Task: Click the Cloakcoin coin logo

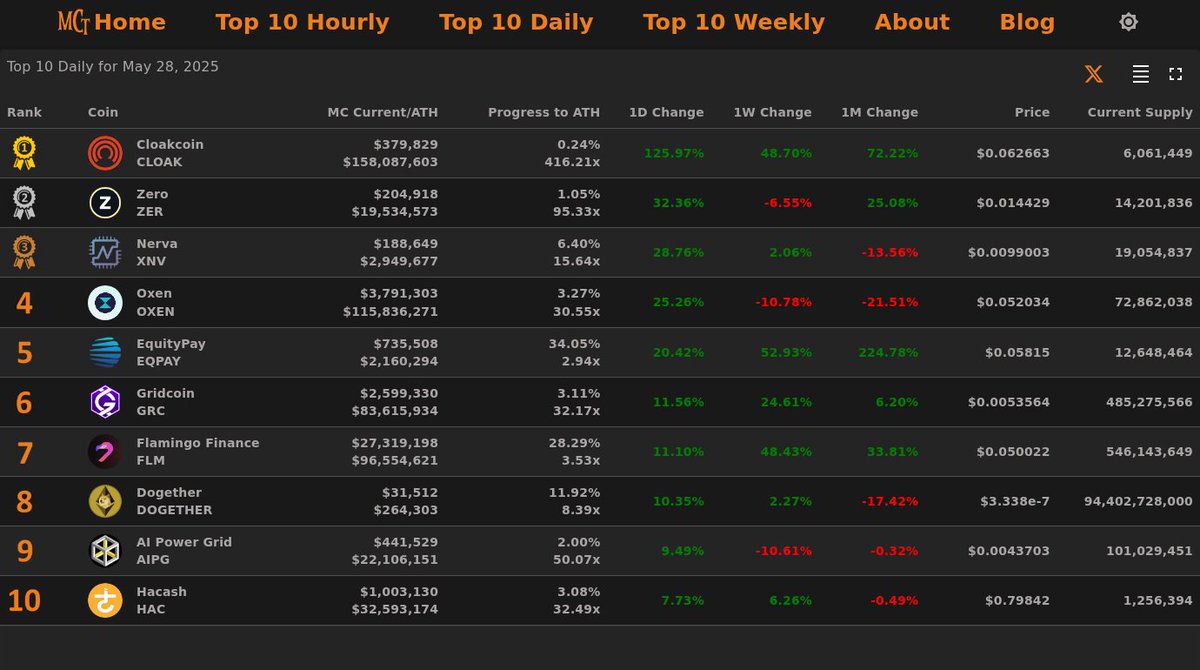Action: (105, 153)
